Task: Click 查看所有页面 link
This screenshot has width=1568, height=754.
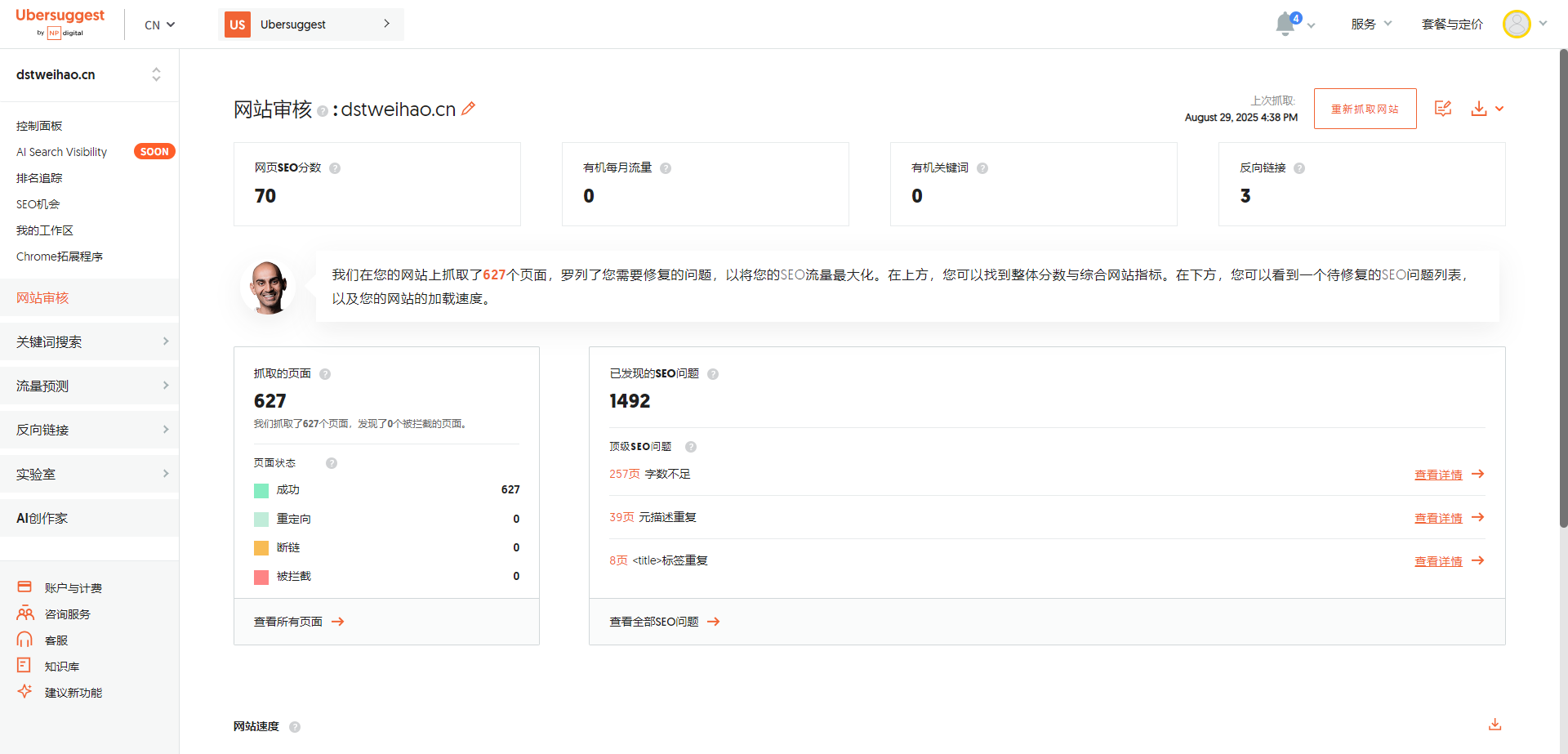Action: pyautogui.click(x=299, y=622)
